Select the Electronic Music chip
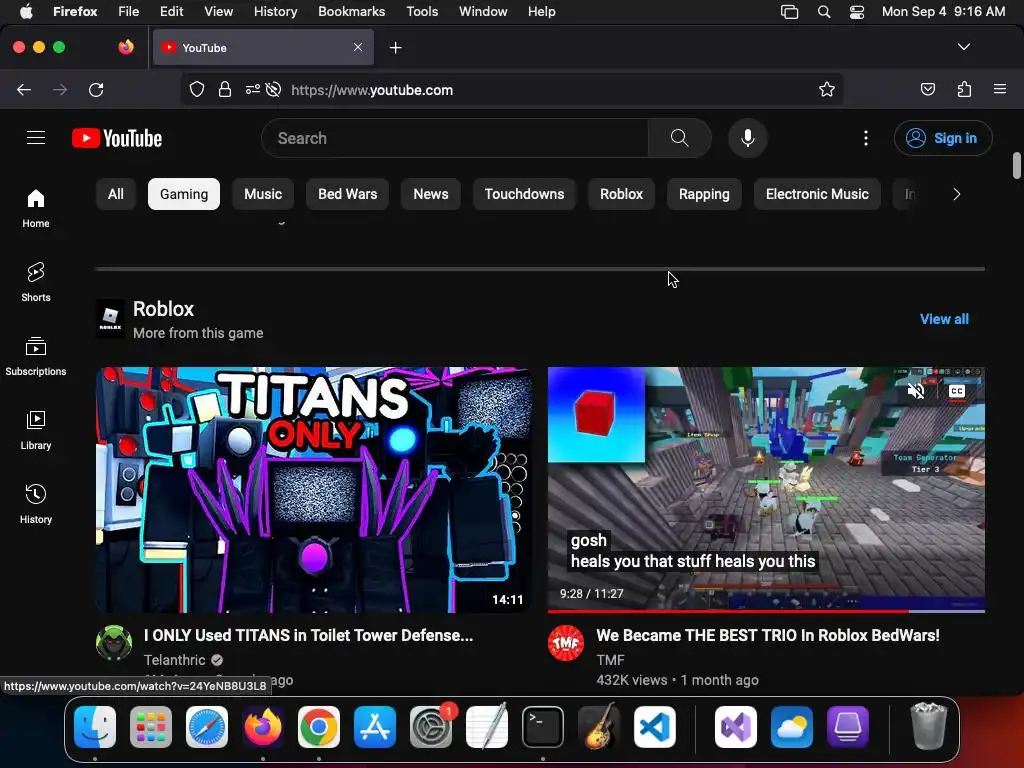Viewport: 1024px width, 768px height. 817,194
